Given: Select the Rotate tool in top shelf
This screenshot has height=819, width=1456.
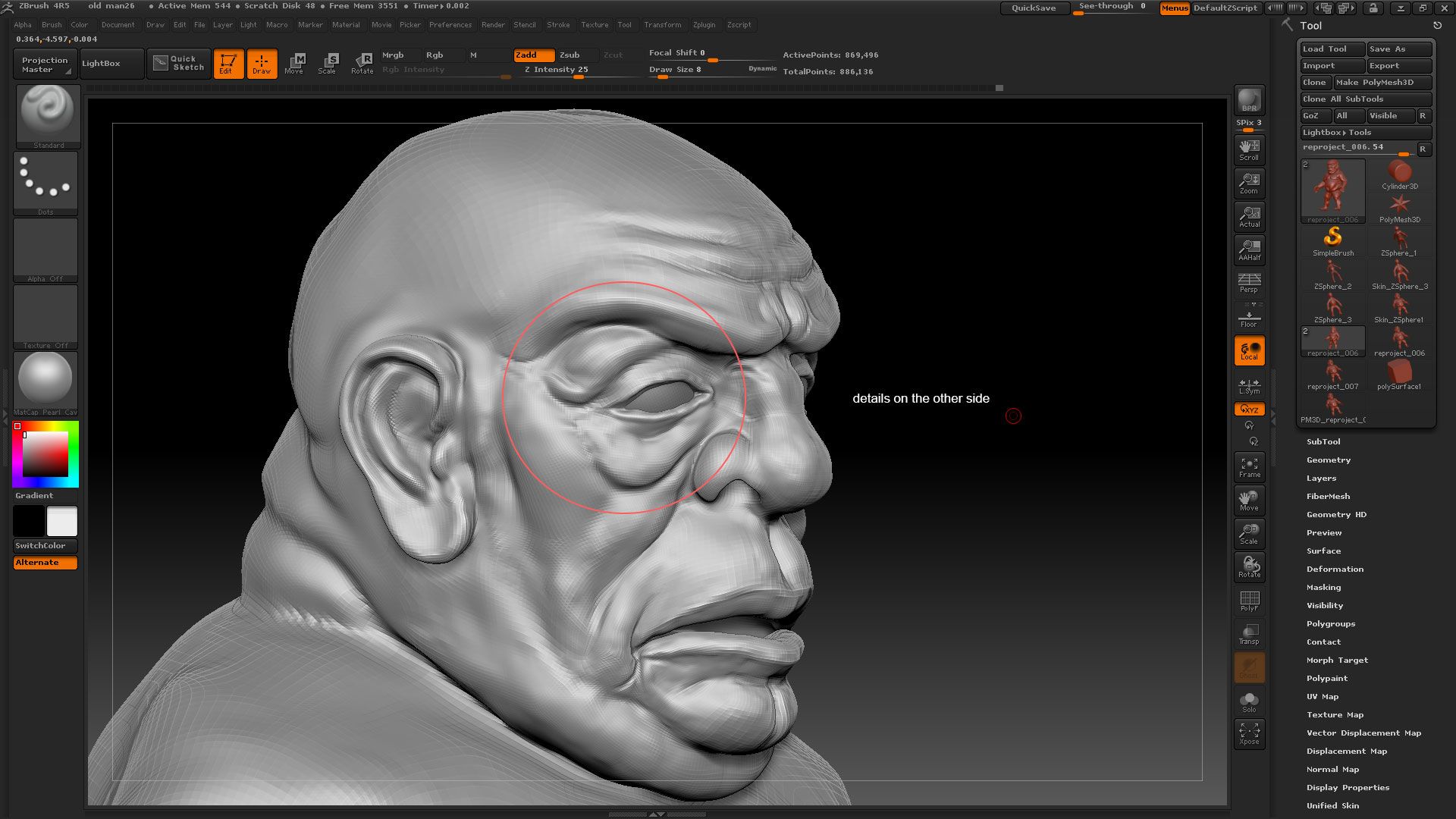Looking at the screenshot, I should [362, 63].
